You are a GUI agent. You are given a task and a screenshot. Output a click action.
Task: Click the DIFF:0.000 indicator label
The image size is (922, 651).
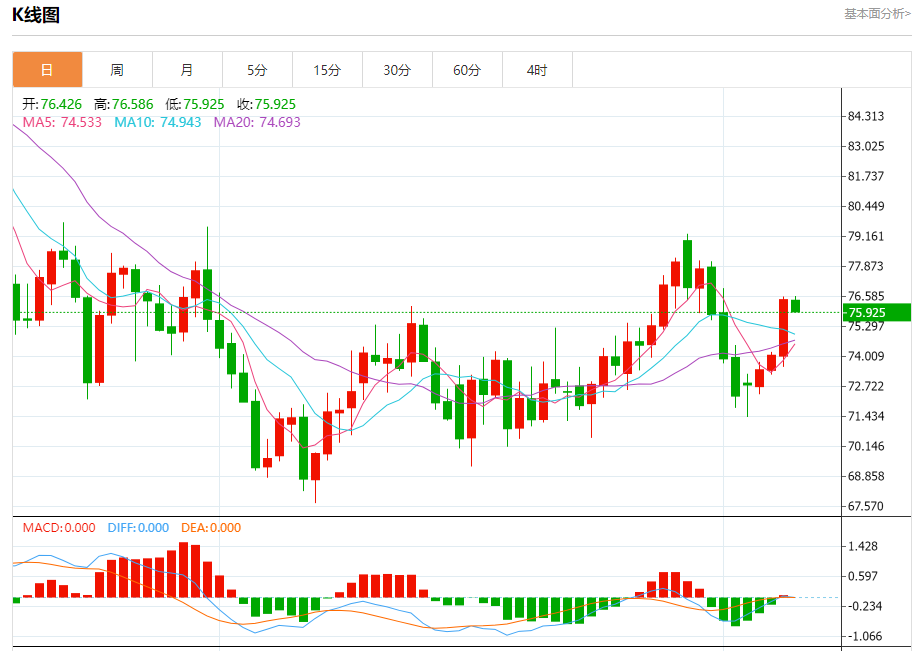coord(138,528)
